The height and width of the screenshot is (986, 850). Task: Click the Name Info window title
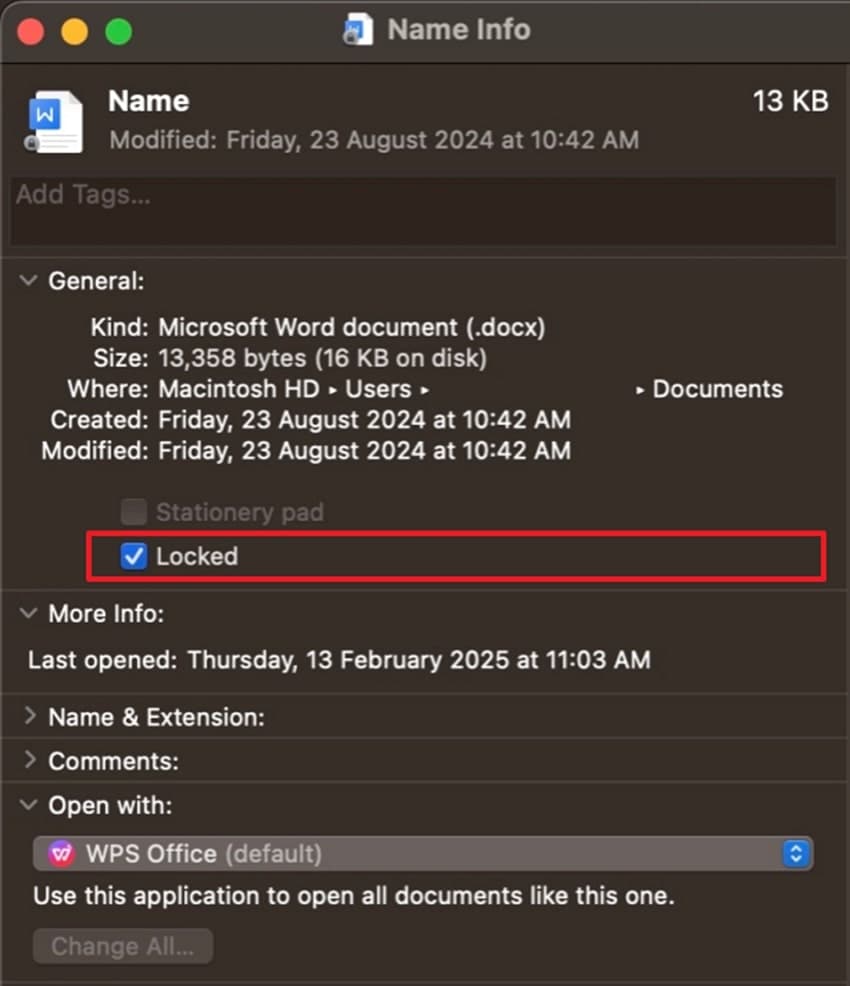pos(459,30)
